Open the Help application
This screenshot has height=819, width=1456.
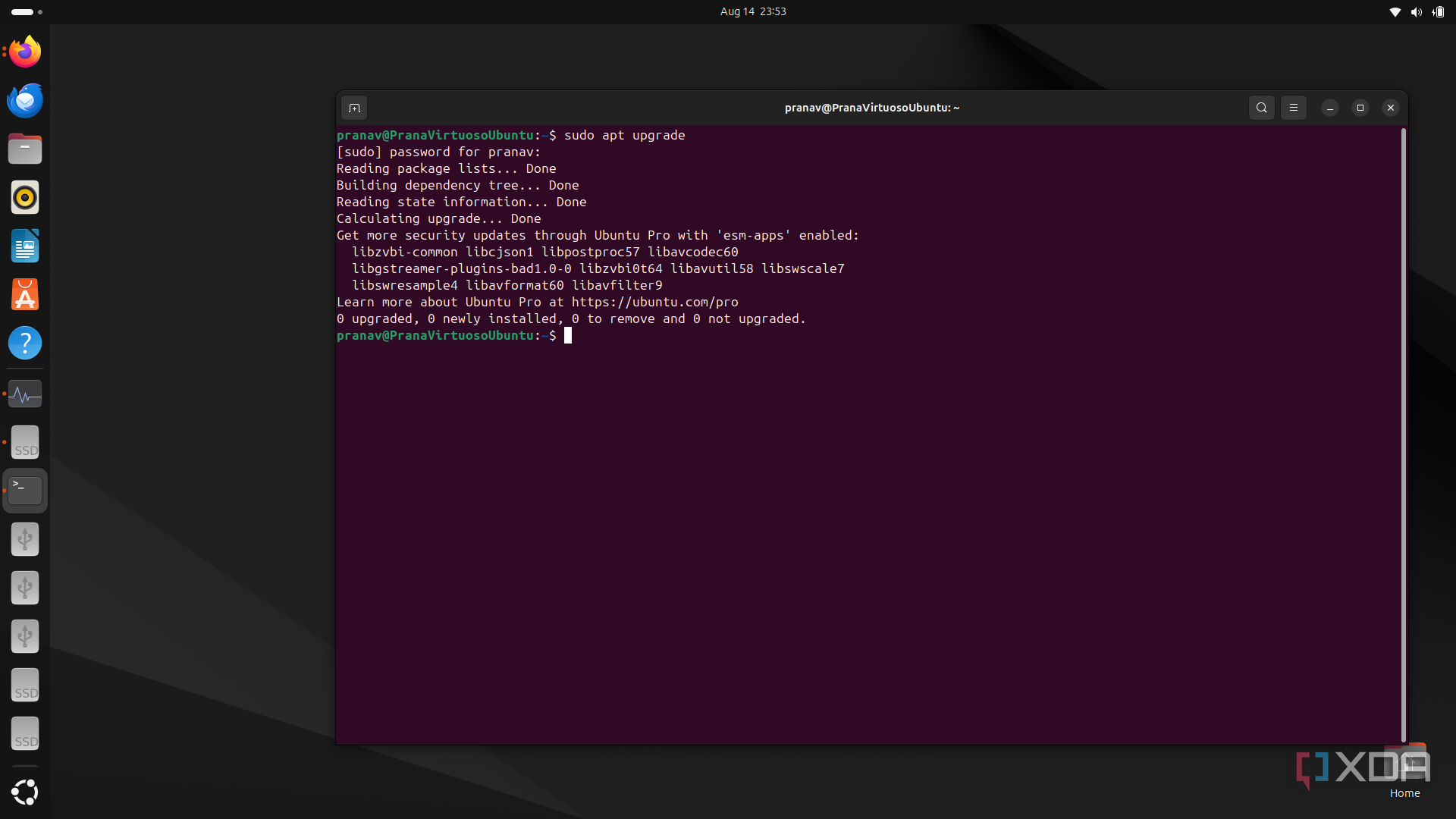click(x=25, y=343)
